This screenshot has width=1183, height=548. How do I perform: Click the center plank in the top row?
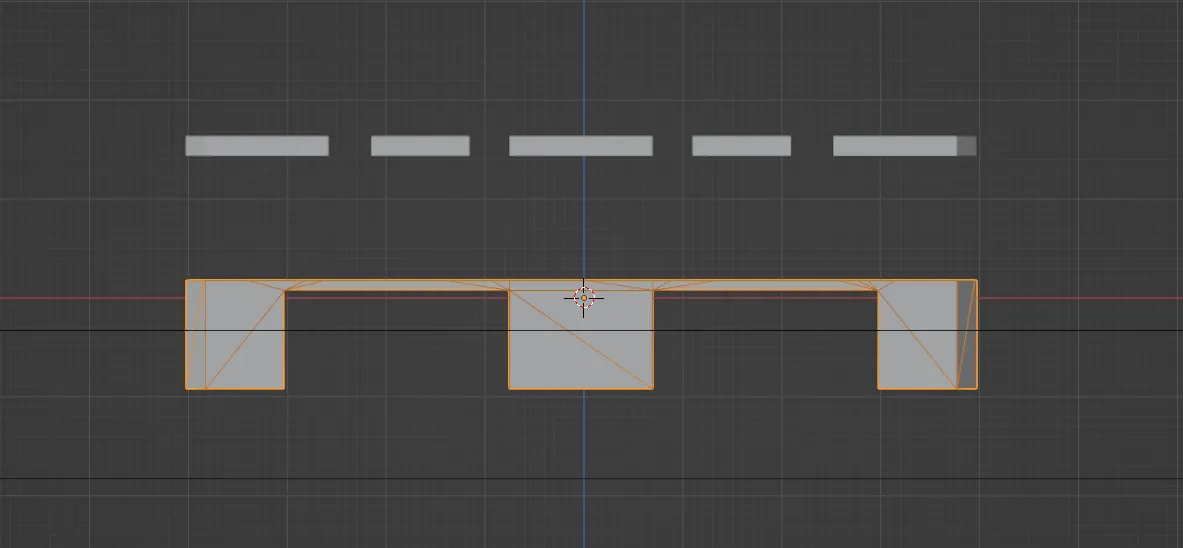click(x=581, y=146)
